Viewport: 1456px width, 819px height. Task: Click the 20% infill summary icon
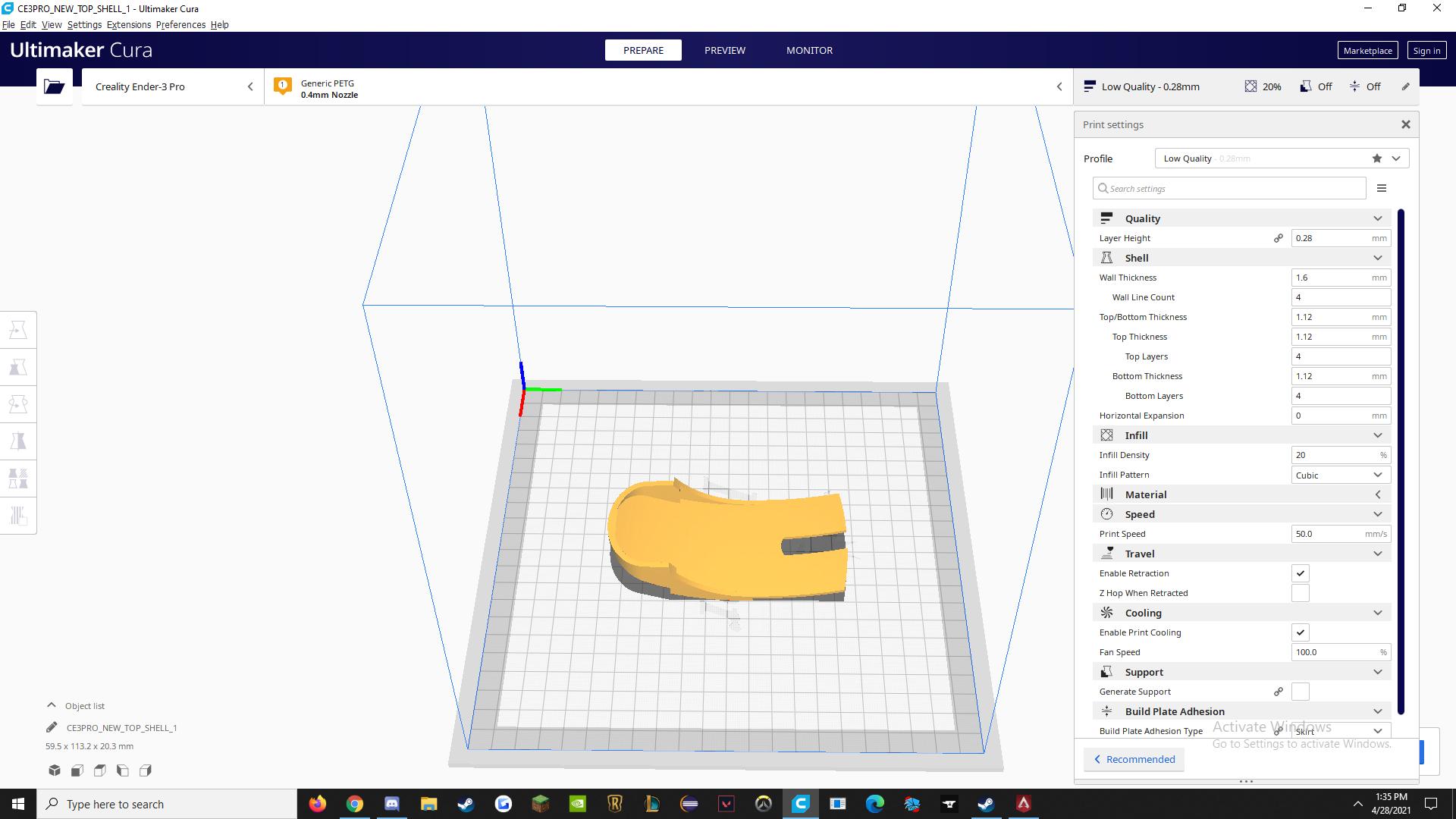(x=1250, y=86)
